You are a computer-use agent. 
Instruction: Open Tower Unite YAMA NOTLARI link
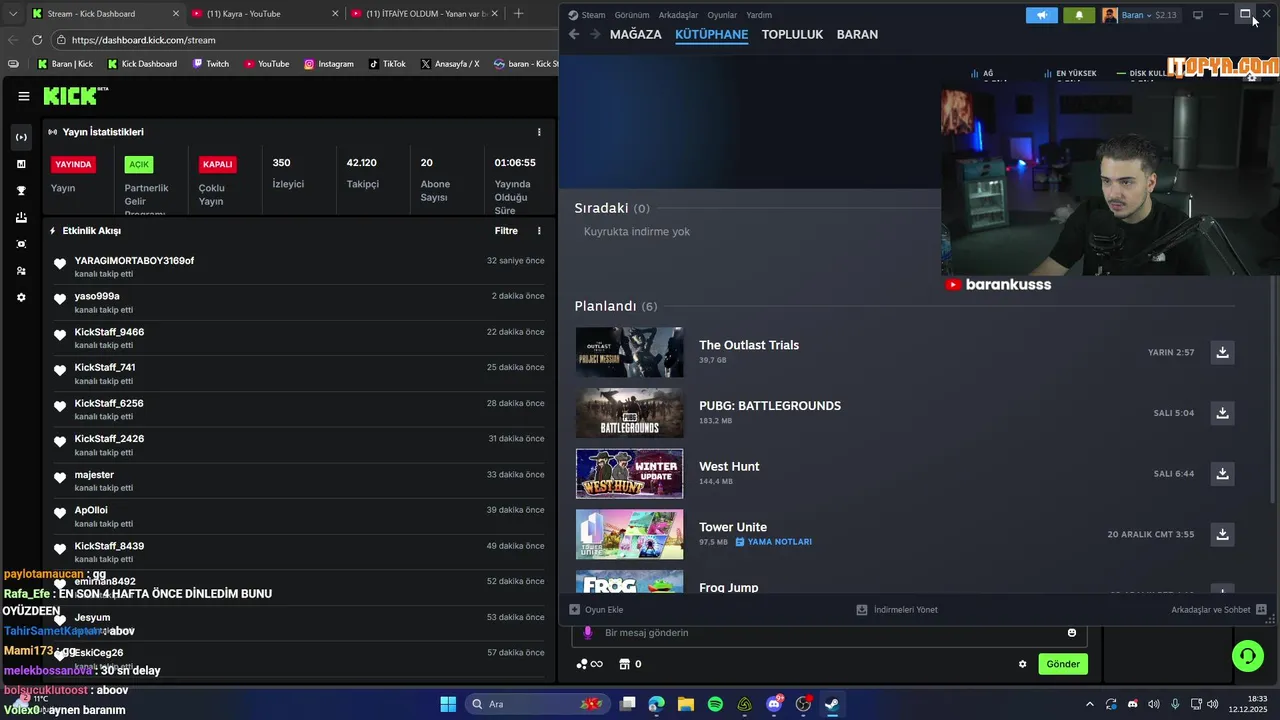pos(774,542)
